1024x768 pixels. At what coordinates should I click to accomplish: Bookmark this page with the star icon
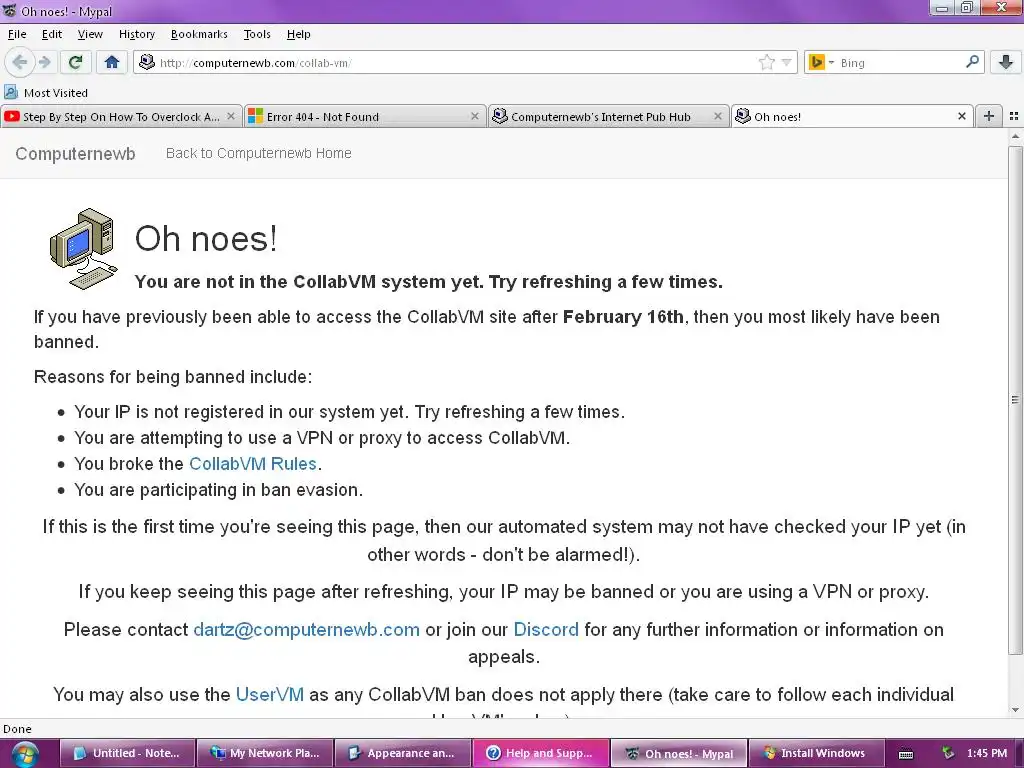click(x=767, y=62)
